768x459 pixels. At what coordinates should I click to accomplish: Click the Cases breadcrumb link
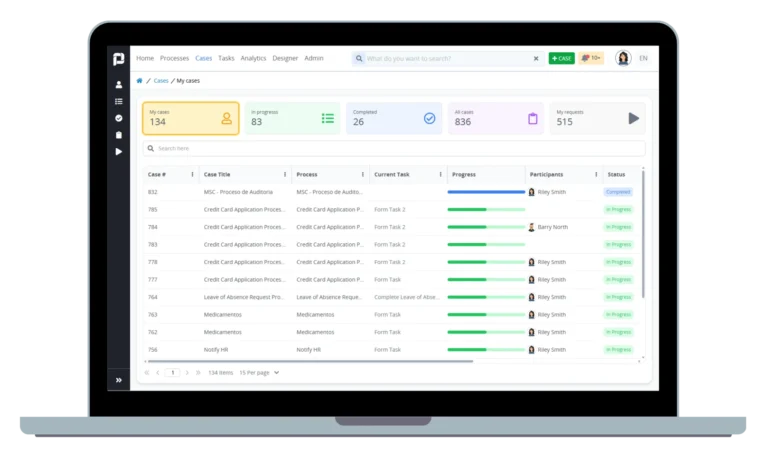161,80
